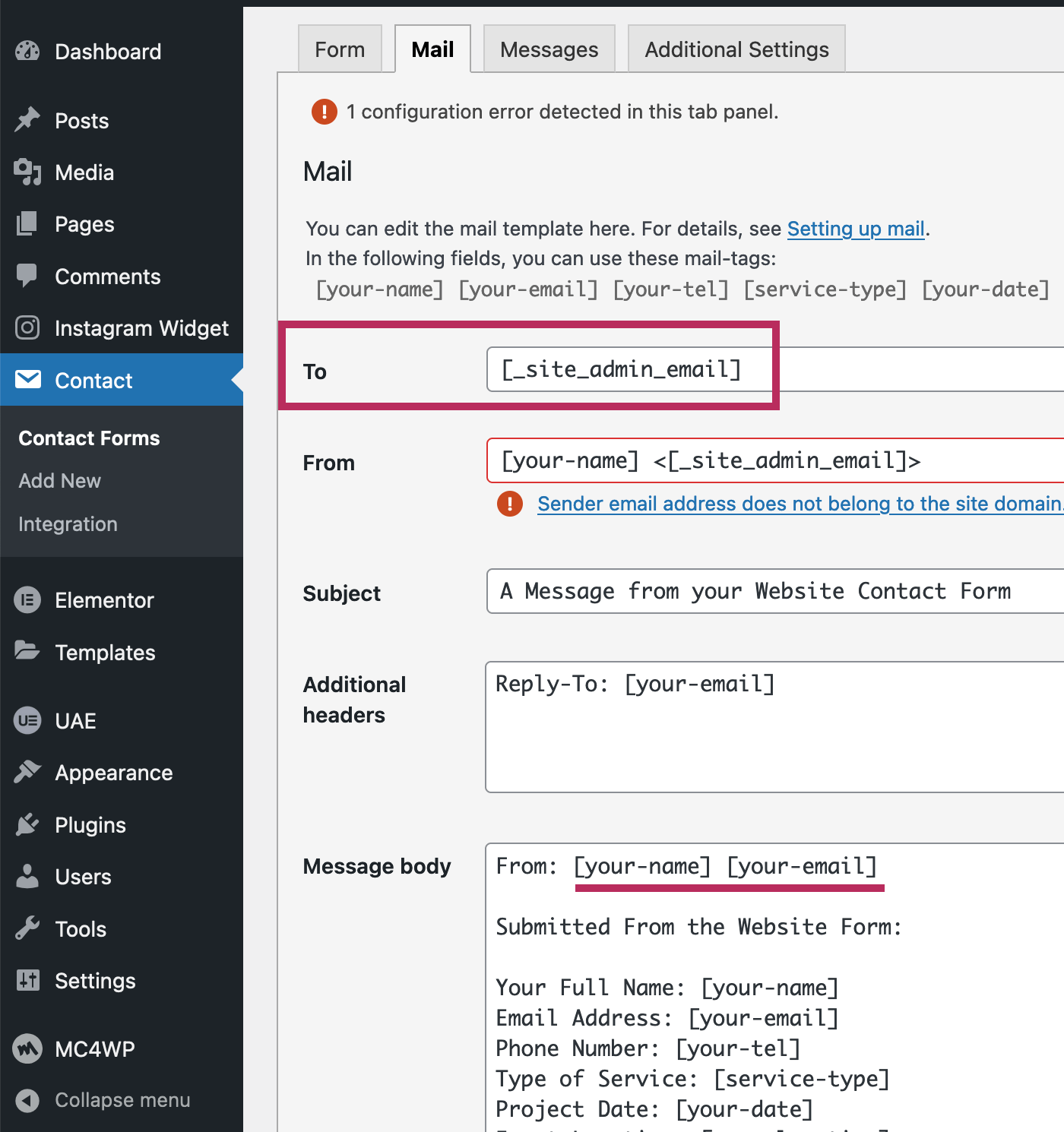This screenshot has width=1064, height=1132.
Task: Open the MC4WP icon in the sidebar
Action: [x=27, y=1049]
